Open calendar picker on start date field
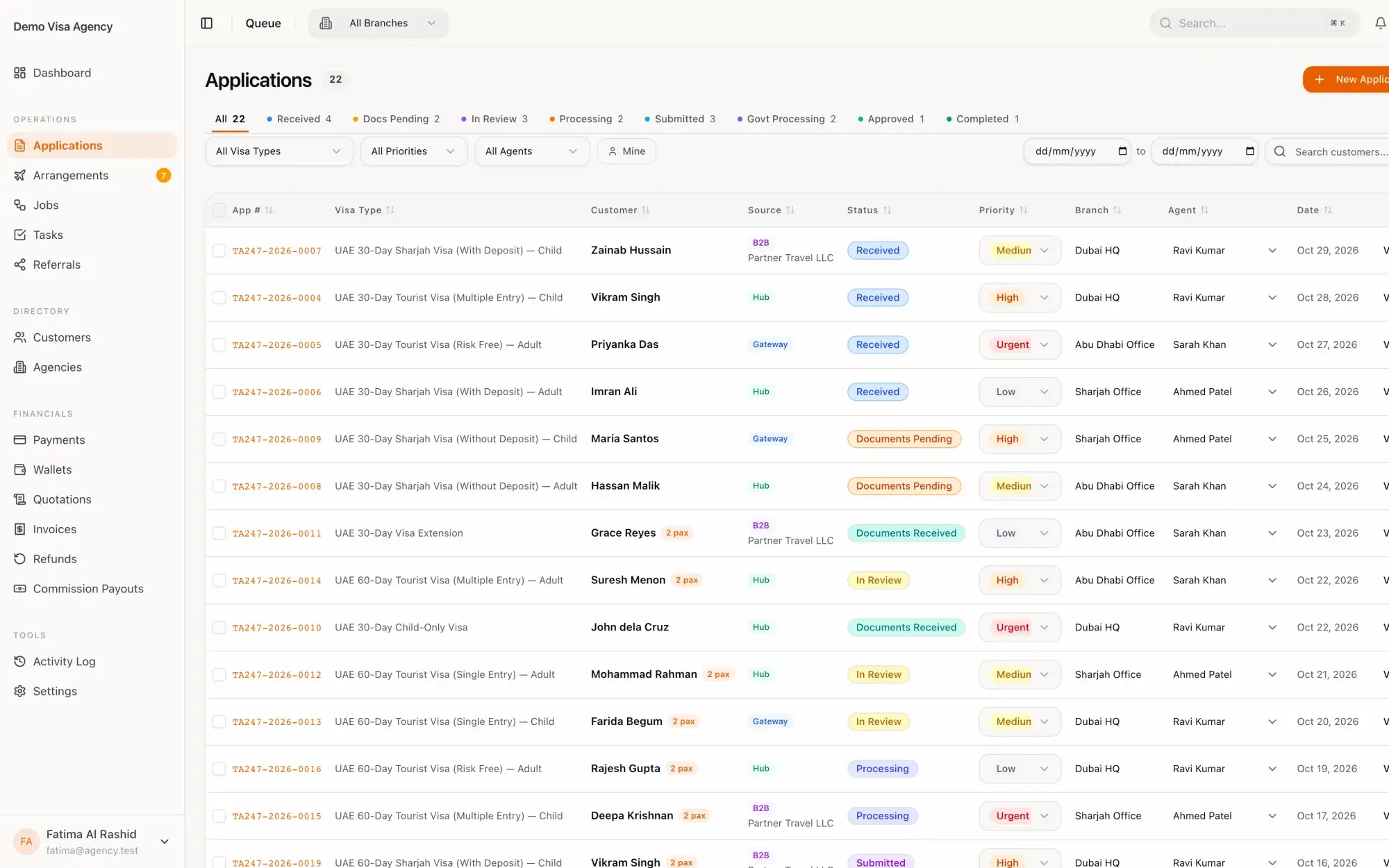 point(1122,151)
